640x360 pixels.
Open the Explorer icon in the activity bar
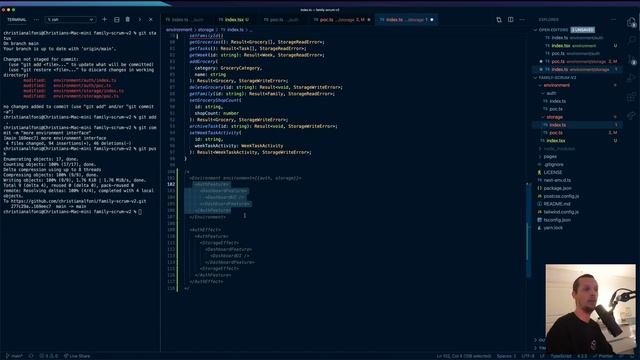click(x=632, y=22)
